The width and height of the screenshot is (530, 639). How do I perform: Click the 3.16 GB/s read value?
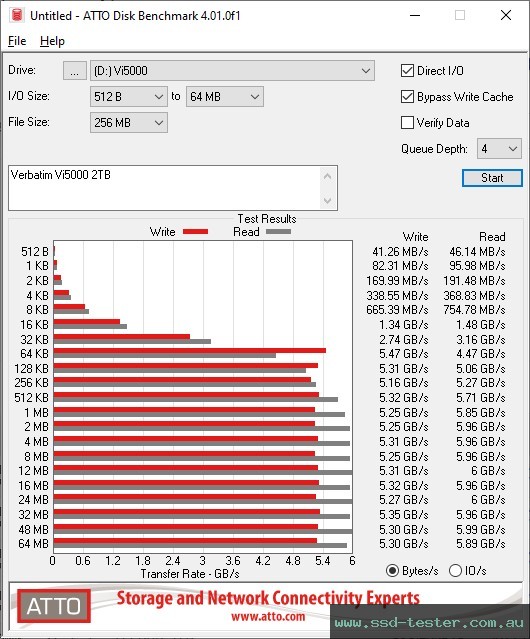pyautogui.click(x=481, y=339)
